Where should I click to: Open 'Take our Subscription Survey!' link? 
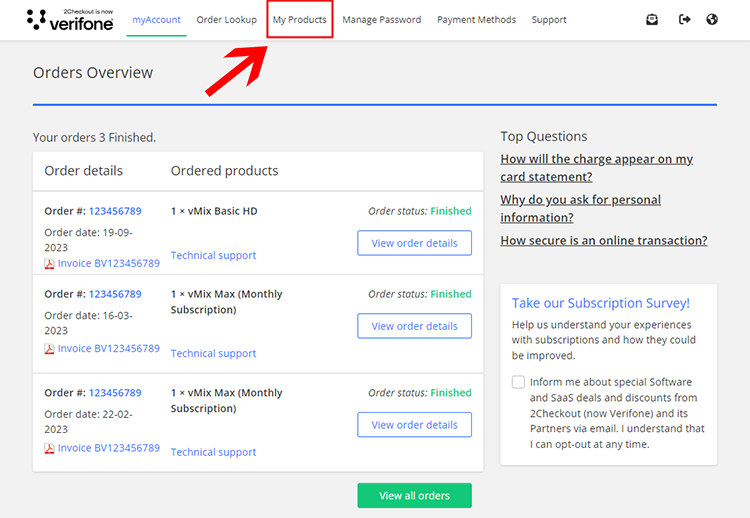(x=600, y=303)
